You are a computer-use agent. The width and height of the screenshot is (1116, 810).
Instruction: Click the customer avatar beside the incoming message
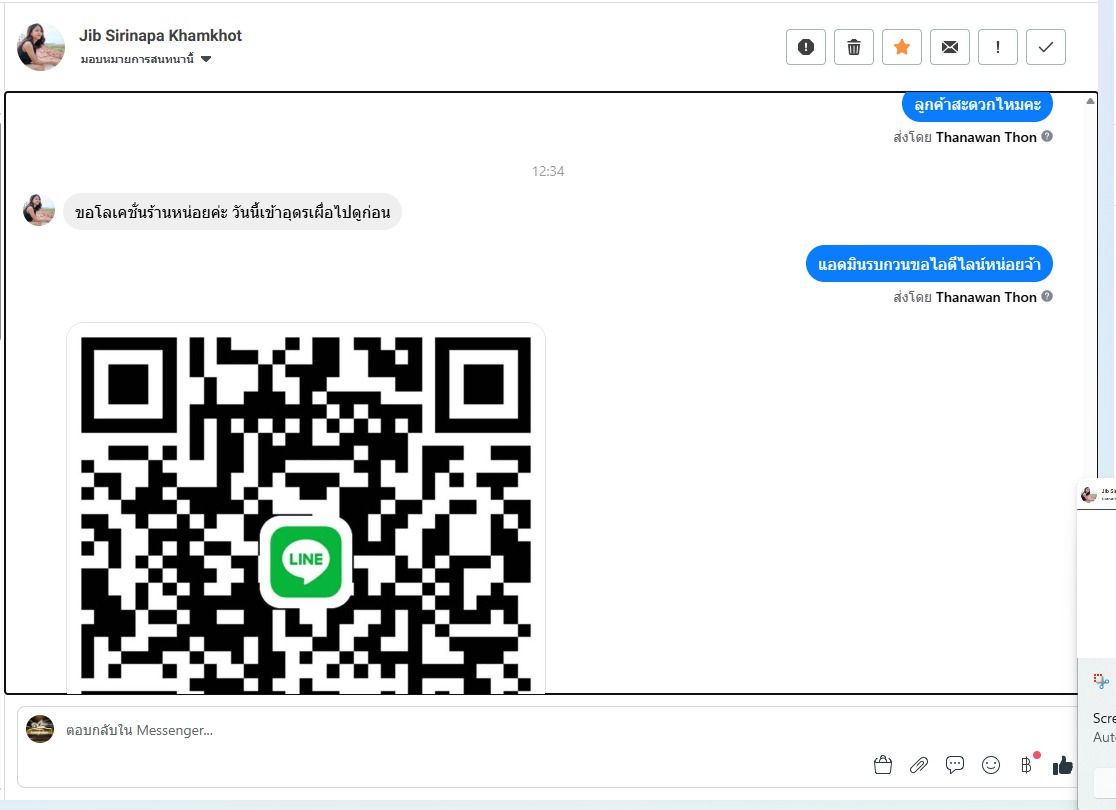click(x=39, y=211)
